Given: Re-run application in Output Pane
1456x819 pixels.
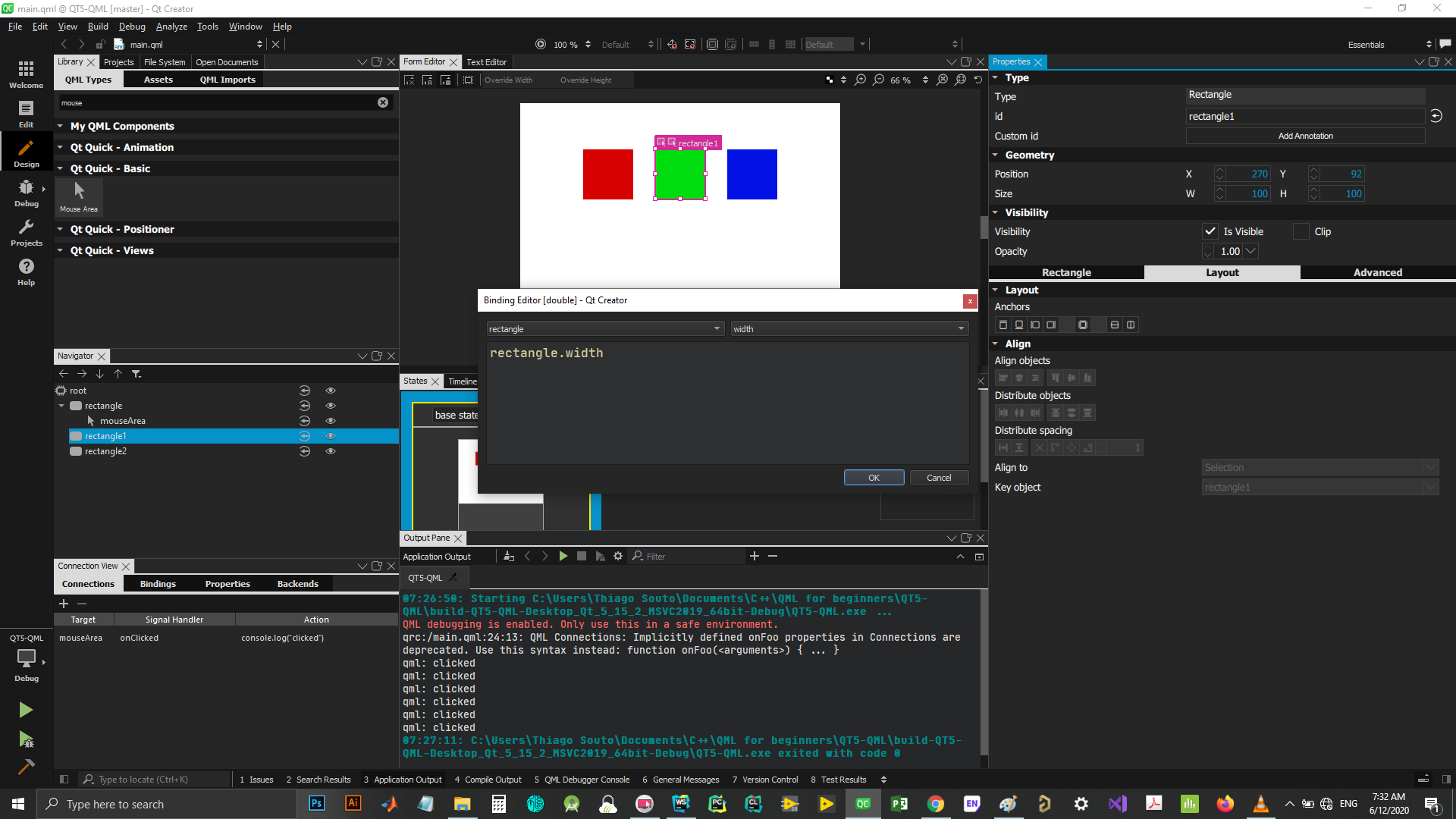Looking at the screenshot, I should (x=563, y=556).
